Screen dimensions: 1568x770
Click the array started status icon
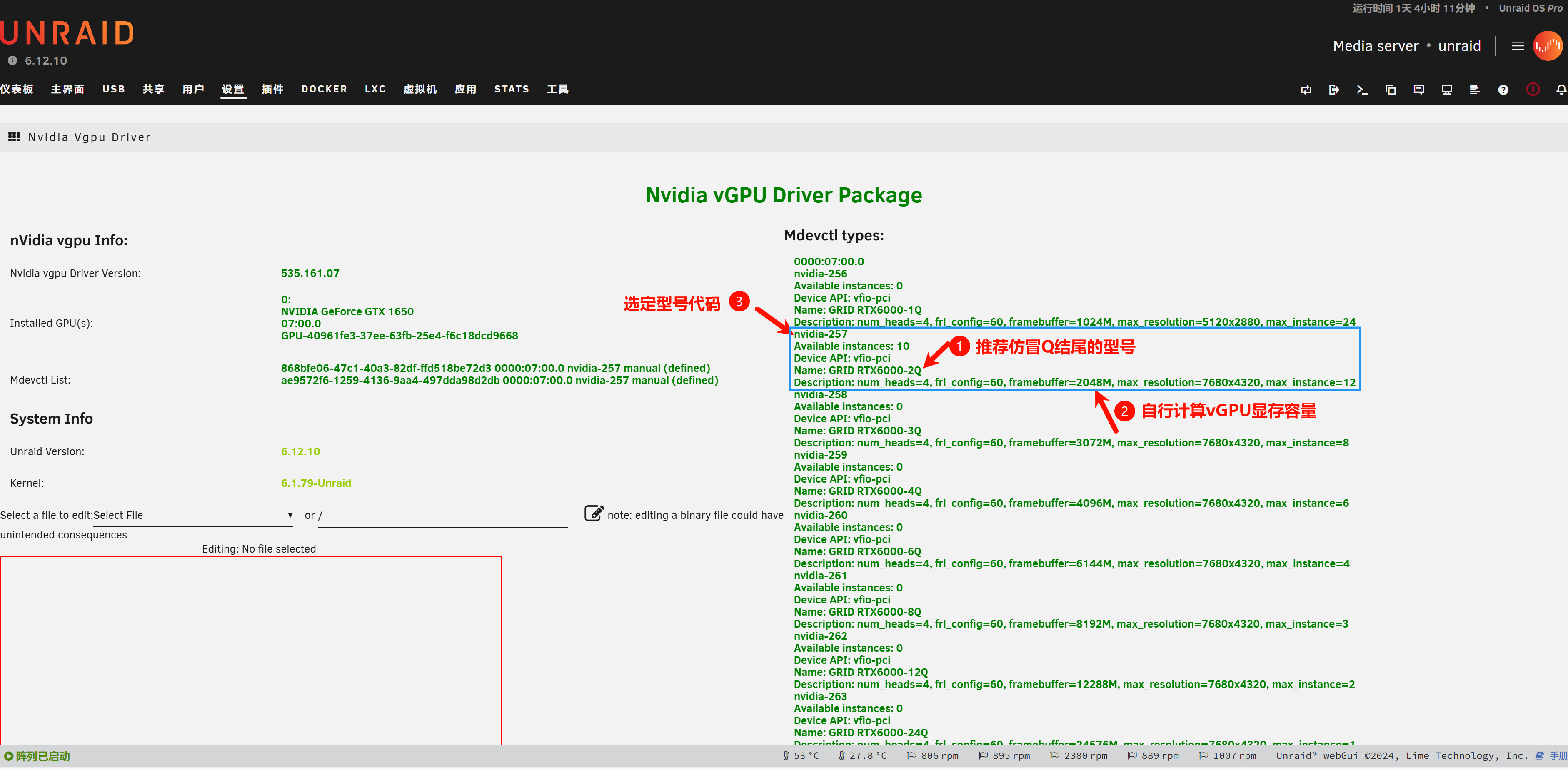pyautogui.click(x=8, y=756)
